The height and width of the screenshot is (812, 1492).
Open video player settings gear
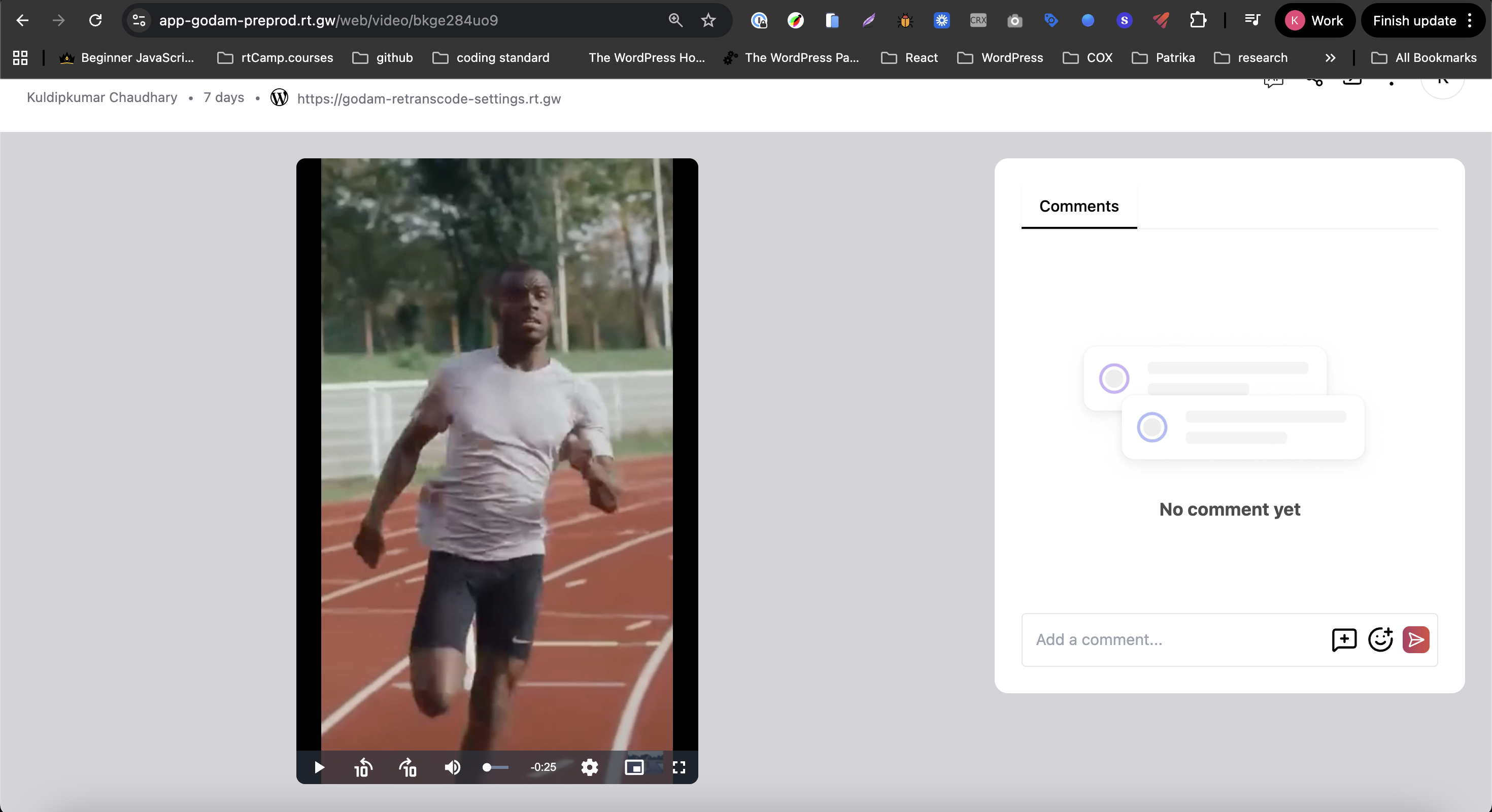[590, 767]
